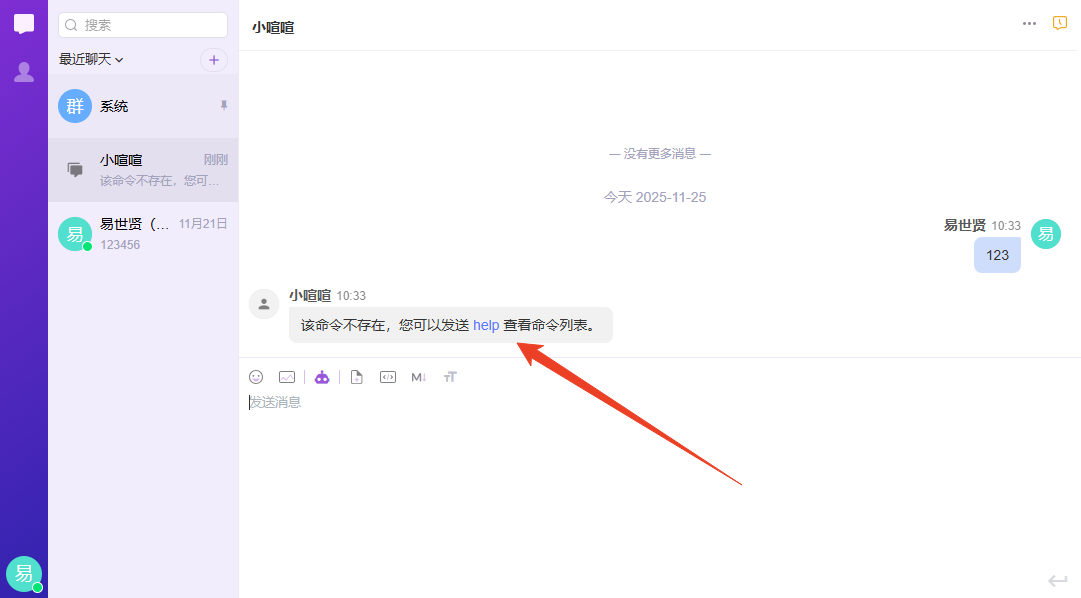Click the file upload icon
This screenshot has height=598, width=1081.
pos(357,377)
